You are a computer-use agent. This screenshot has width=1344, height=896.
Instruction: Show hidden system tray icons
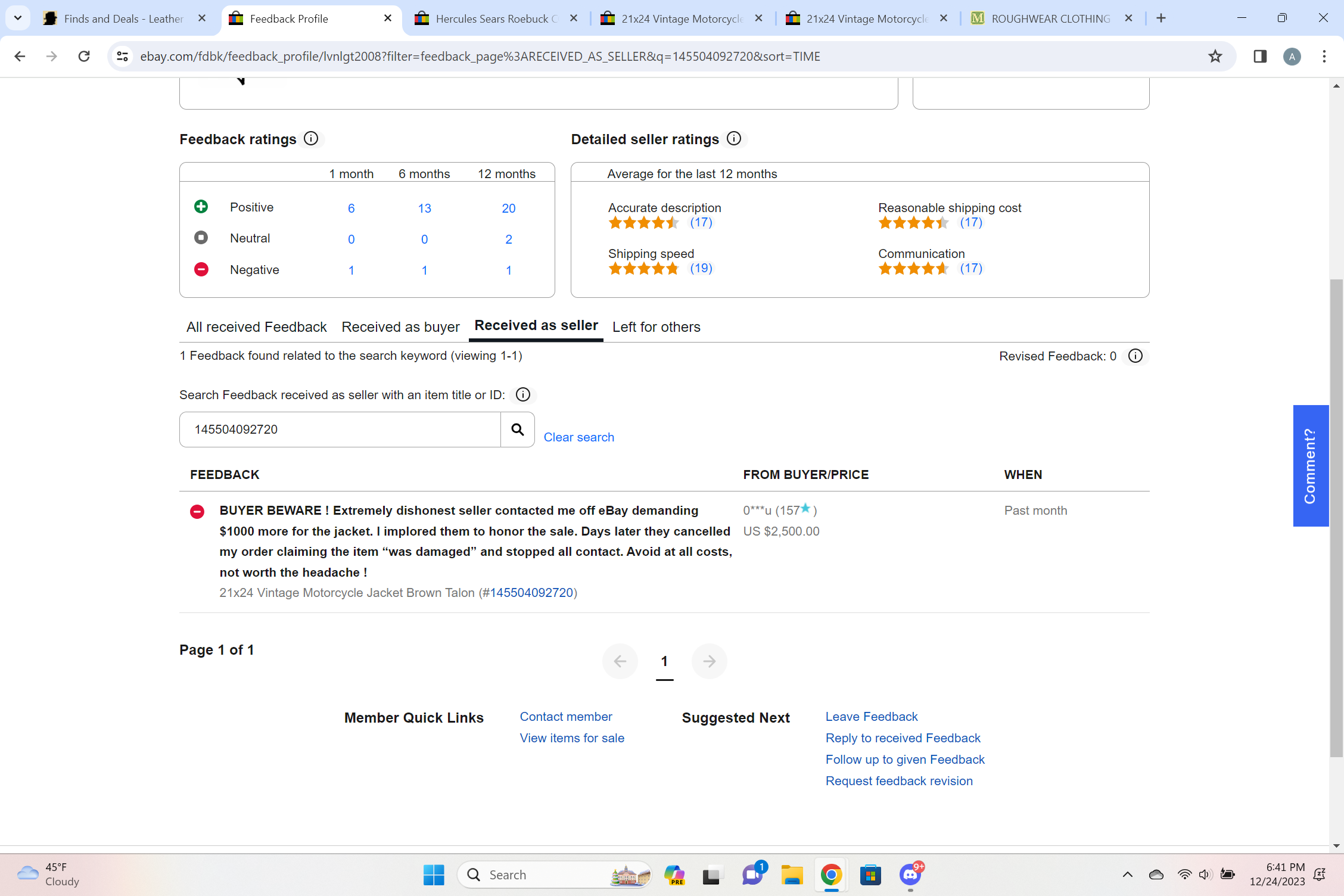tap(1128, 875)
